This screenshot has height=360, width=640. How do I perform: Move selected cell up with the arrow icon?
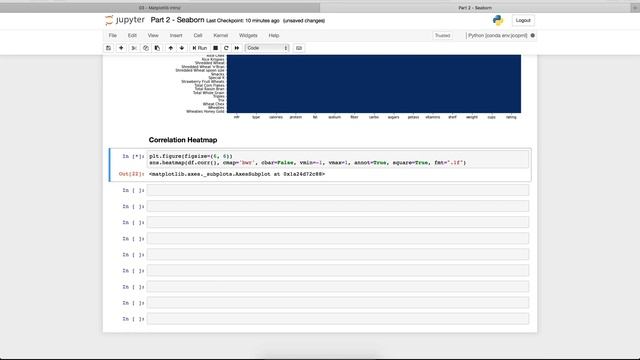(x=171, y=48)
